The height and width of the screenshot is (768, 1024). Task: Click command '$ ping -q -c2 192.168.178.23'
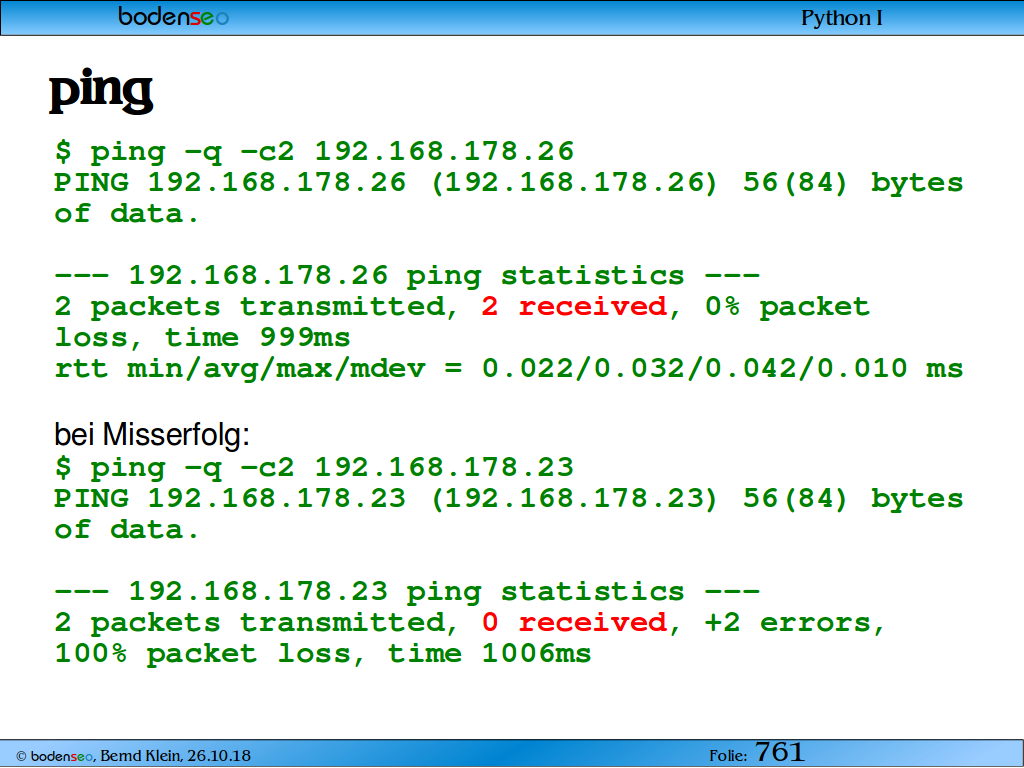[314, 468]
